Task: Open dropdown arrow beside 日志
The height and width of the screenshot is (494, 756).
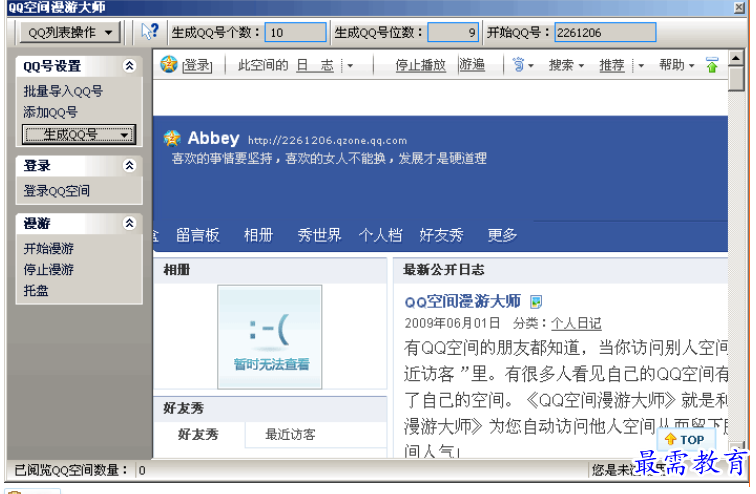Action: click(x=350, y=66)
